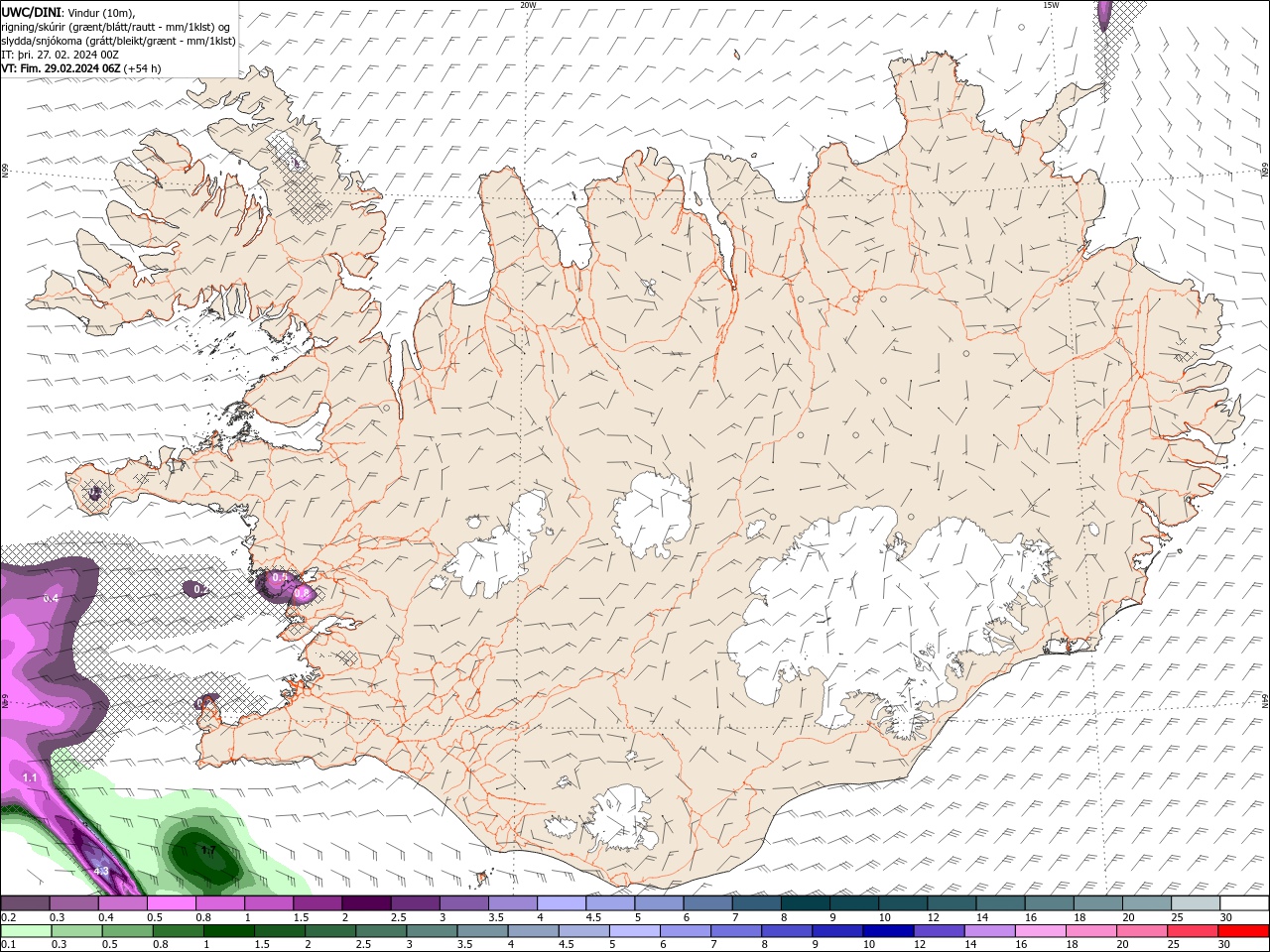The image size is (1270, 952).
Task: Click the '0.2' label in the upper legend
Action: pyautogui.click(x=8, y=917)
